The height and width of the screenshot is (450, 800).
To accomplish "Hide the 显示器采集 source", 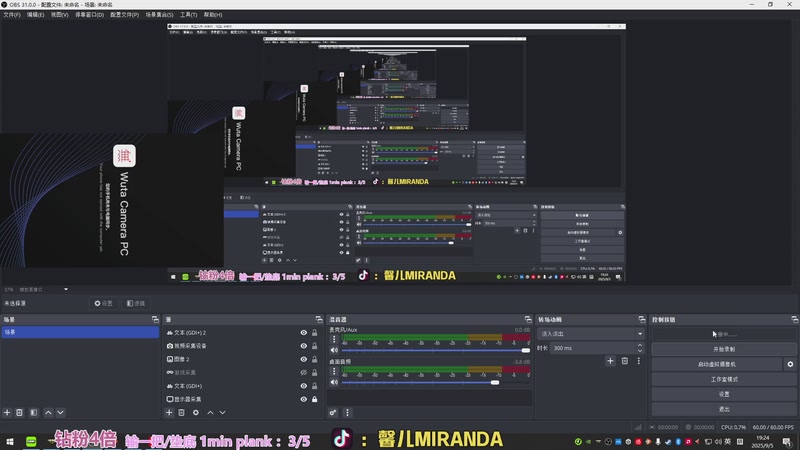I will (304, 399).
